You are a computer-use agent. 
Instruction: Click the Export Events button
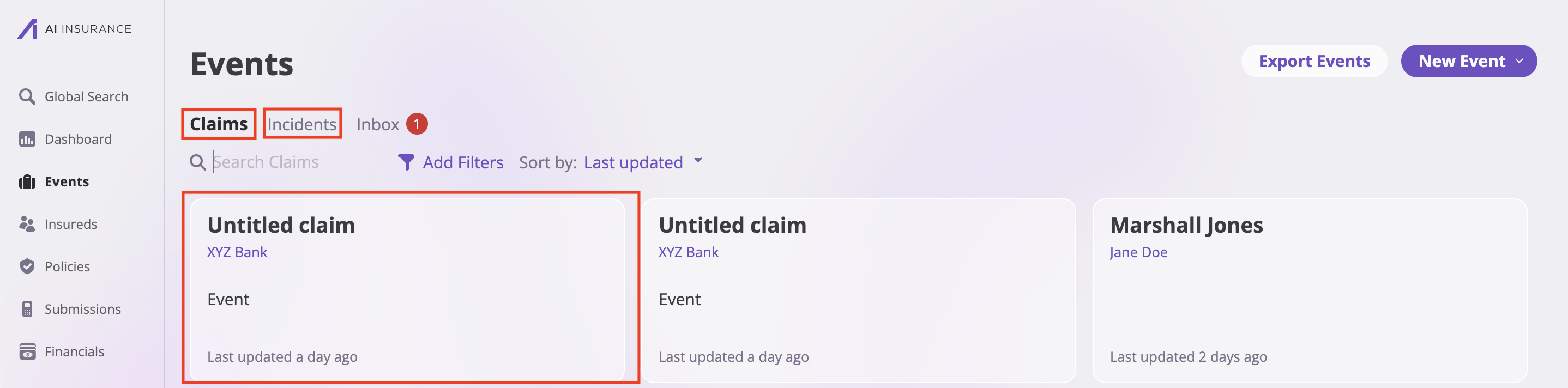pos(1314,61)
